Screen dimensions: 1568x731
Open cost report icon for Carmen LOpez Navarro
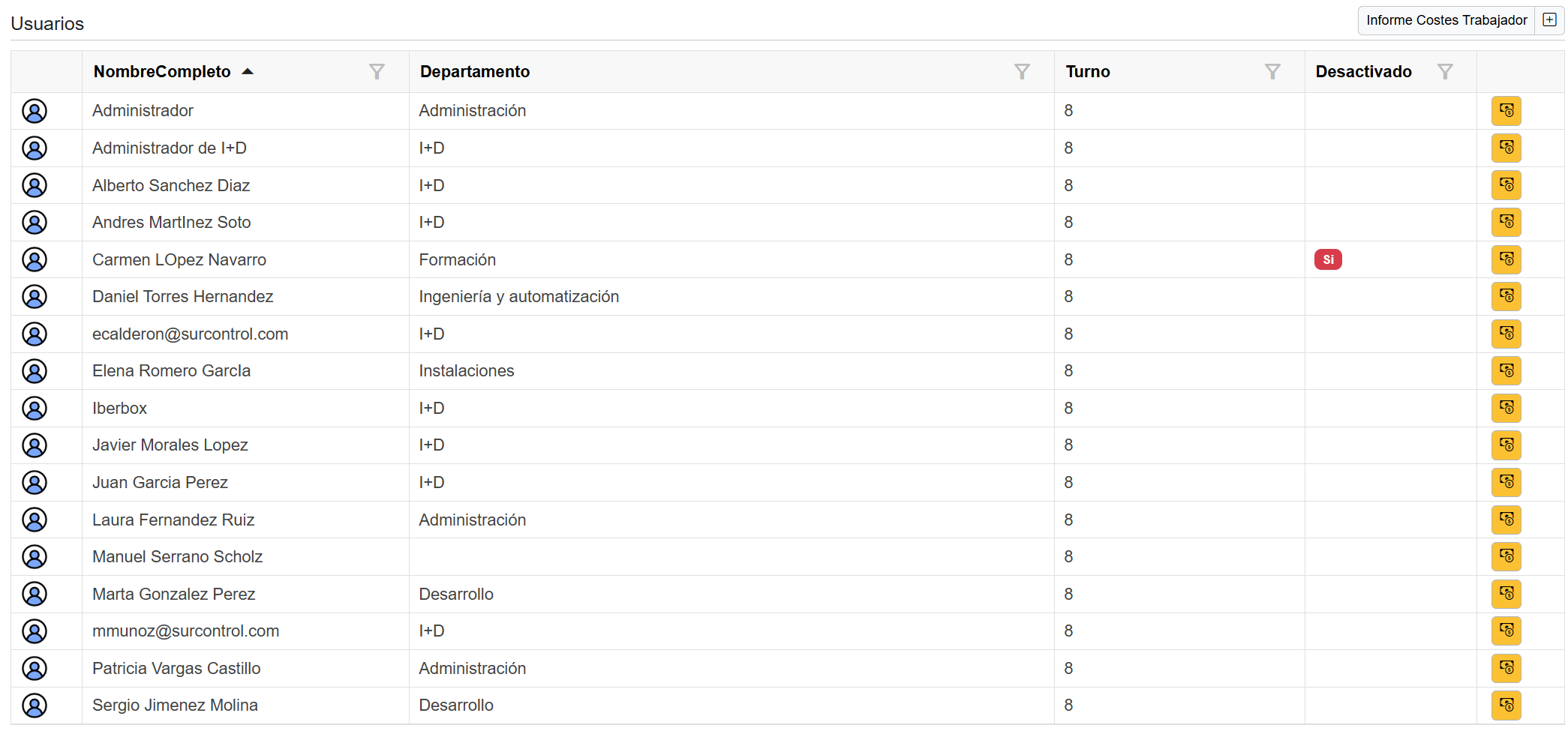[x=1506, y=259]
